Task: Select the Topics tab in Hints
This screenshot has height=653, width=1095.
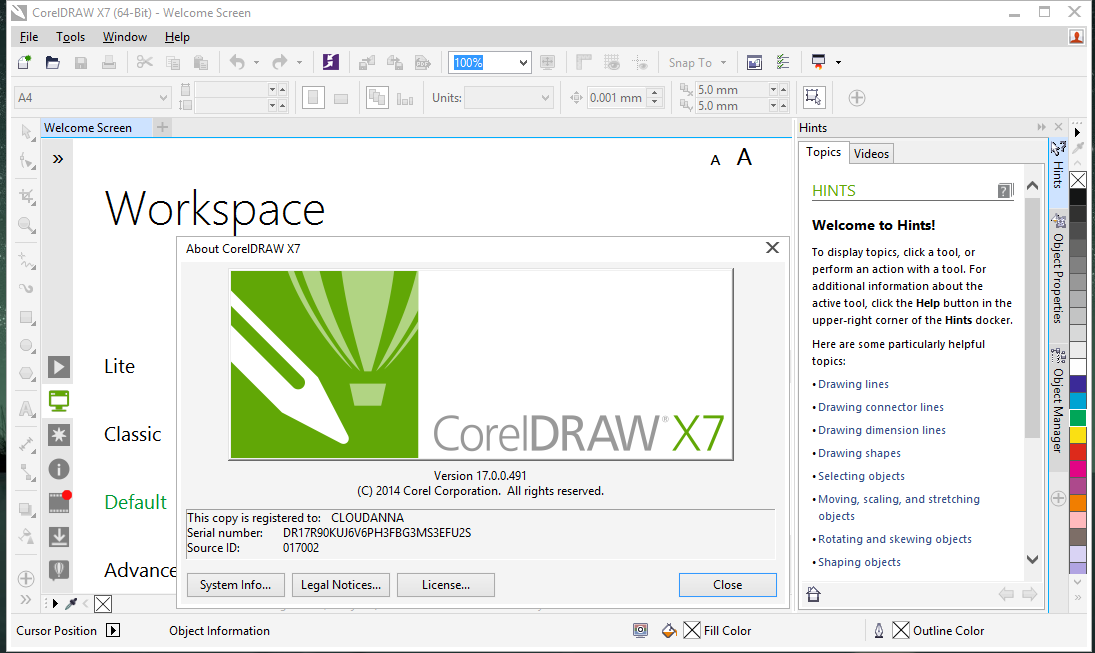Action: coord(823,152)
